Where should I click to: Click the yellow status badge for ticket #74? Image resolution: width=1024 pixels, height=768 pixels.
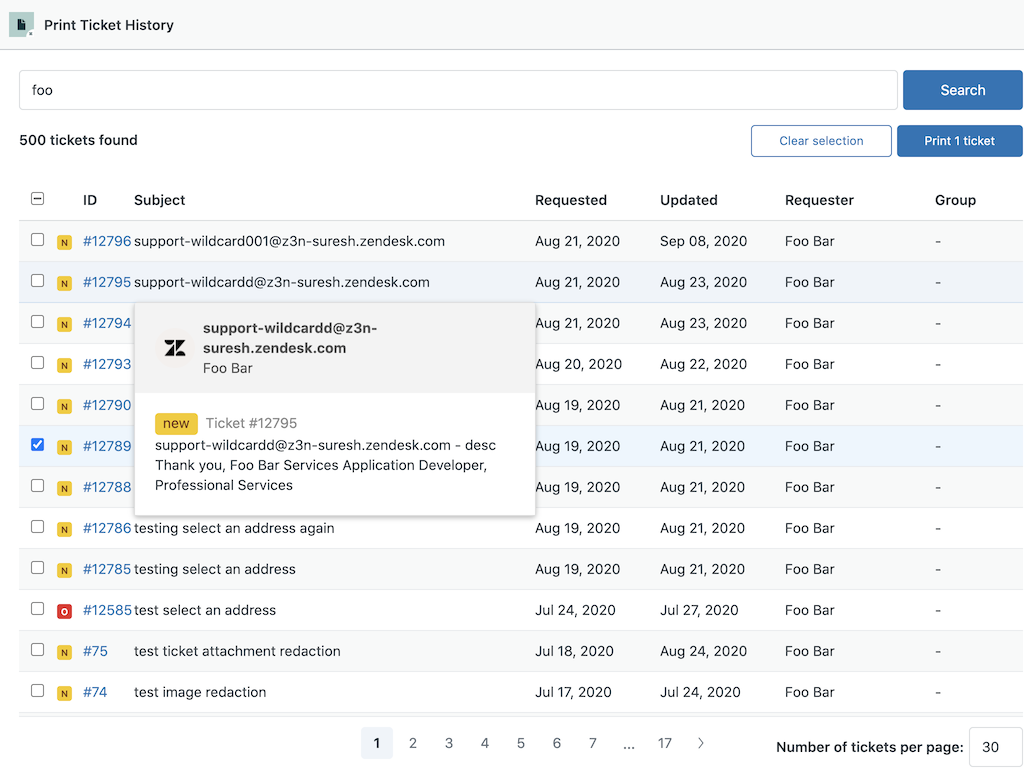64,693
